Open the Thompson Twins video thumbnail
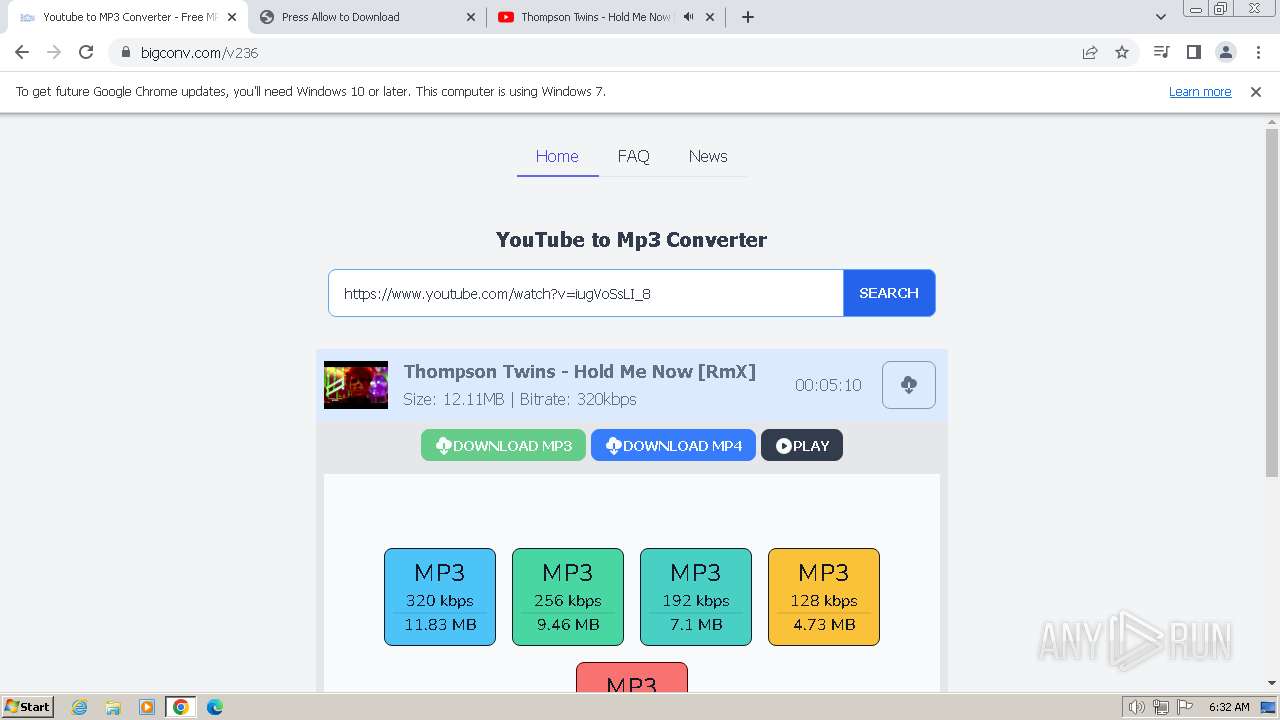The image size is (1280, 720). coord(356,385)
